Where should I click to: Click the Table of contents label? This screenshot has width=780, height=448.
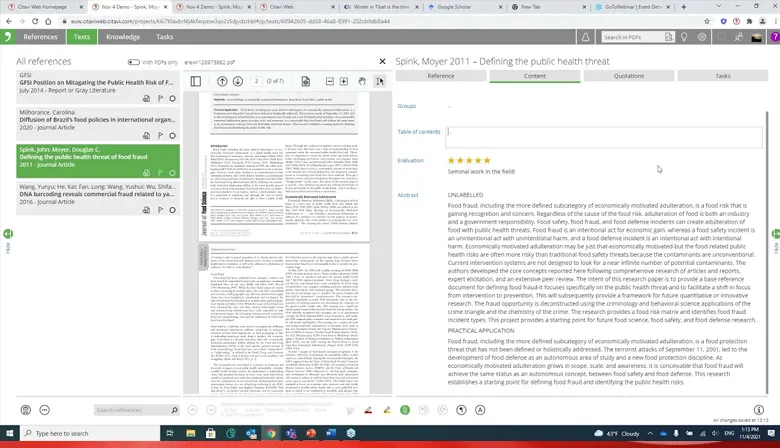[x=419, y=132]
